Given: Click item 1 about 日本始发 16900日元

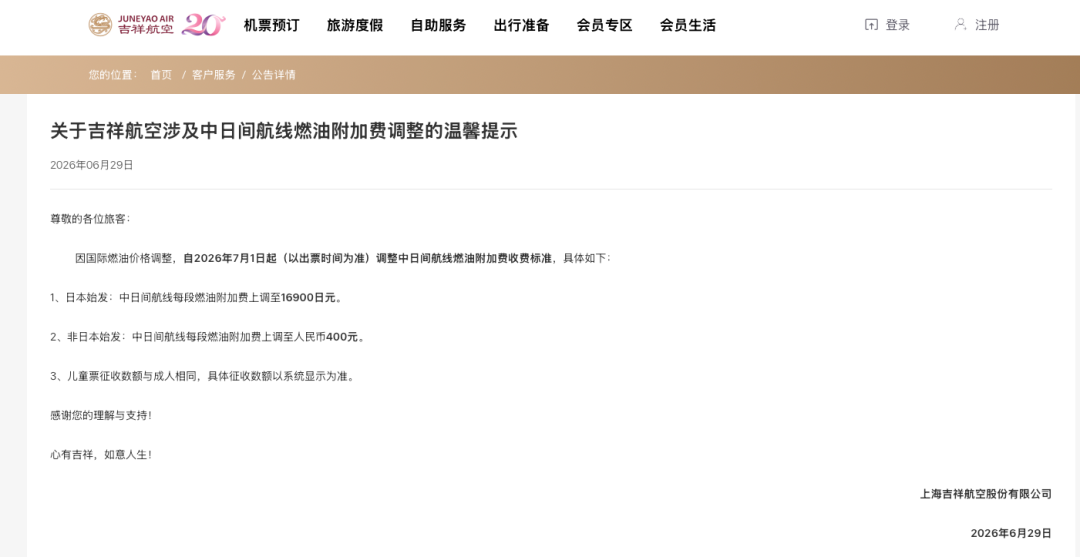Looking at the screenshot, I should 196,298.
